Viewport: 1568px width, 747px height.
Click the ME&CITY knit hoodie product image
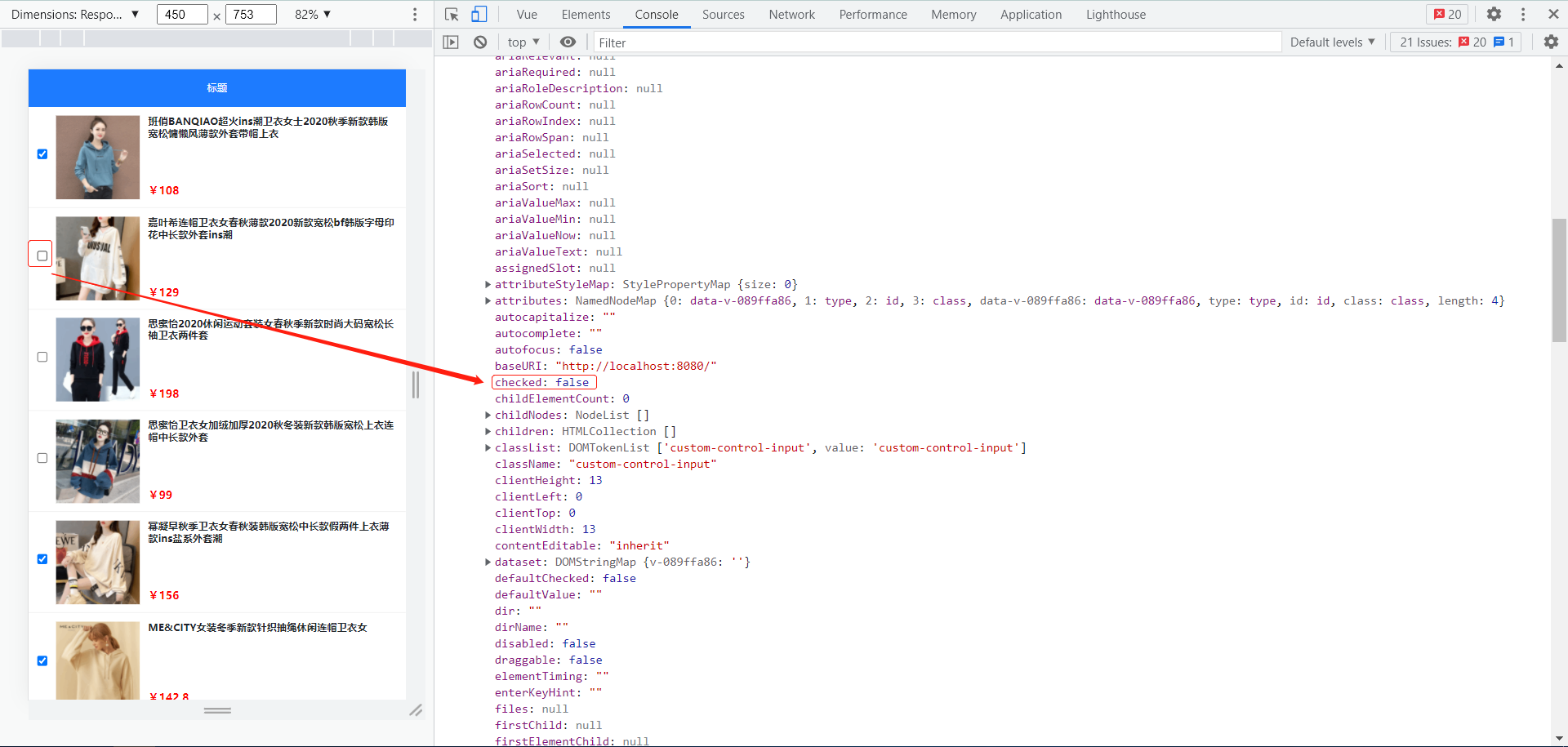[98, 661]
